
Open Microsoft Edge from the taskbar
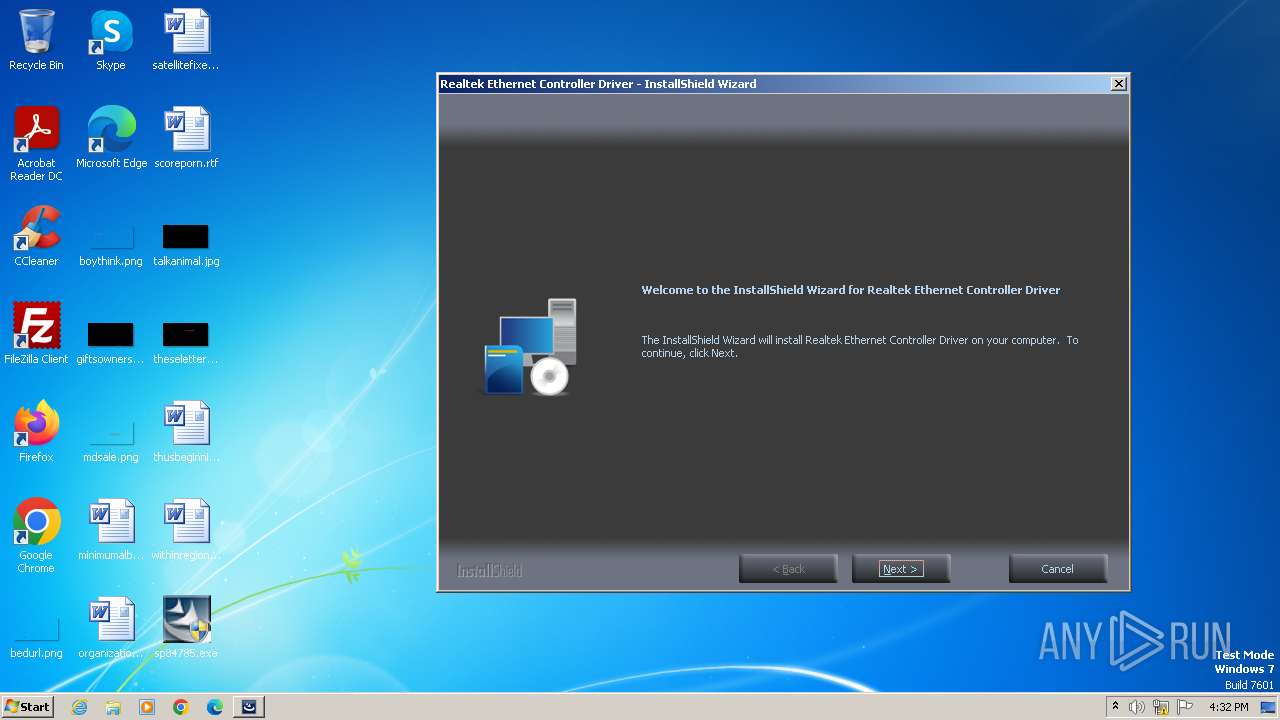[215, 707]
